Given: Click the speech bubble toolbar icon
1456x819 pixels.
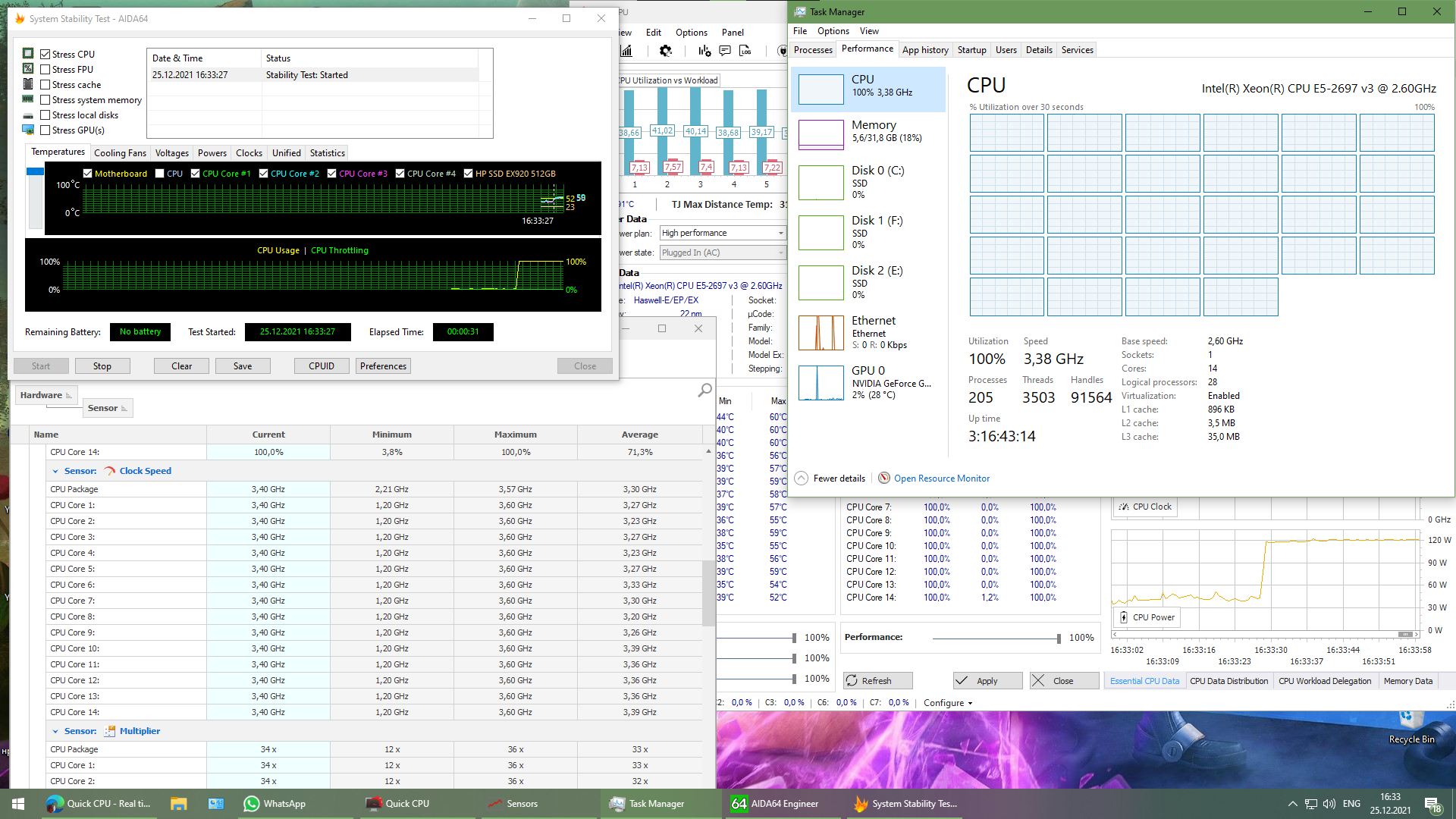Looking at the screenshot, I should click(x=725, y=51).
